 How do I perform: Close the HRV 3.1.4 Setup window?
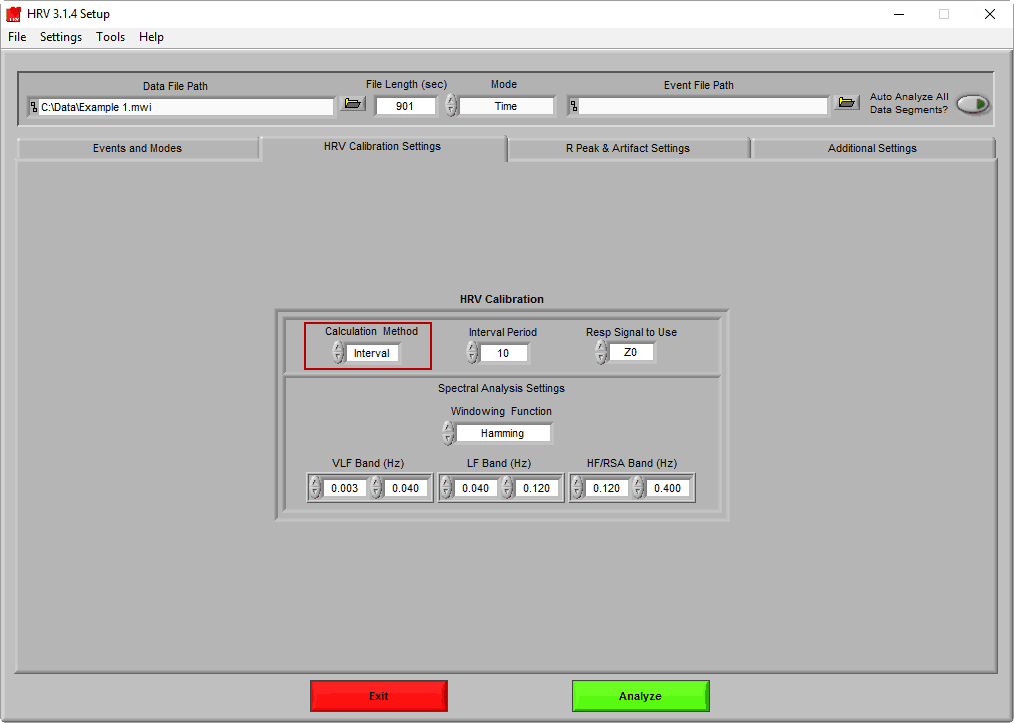coord(989,14)
